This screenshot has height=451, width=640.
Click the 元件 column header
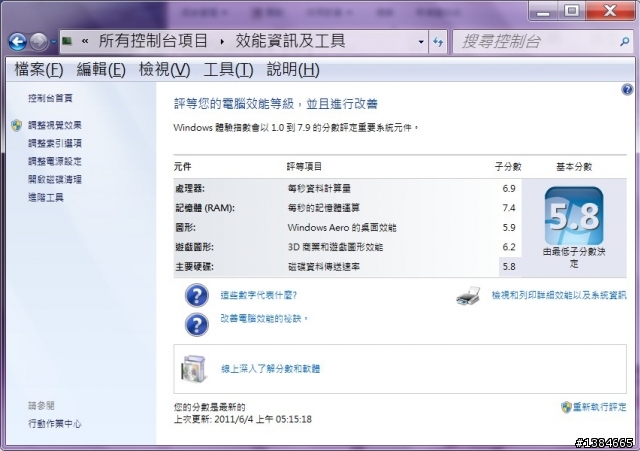click(x=182, y=167)
